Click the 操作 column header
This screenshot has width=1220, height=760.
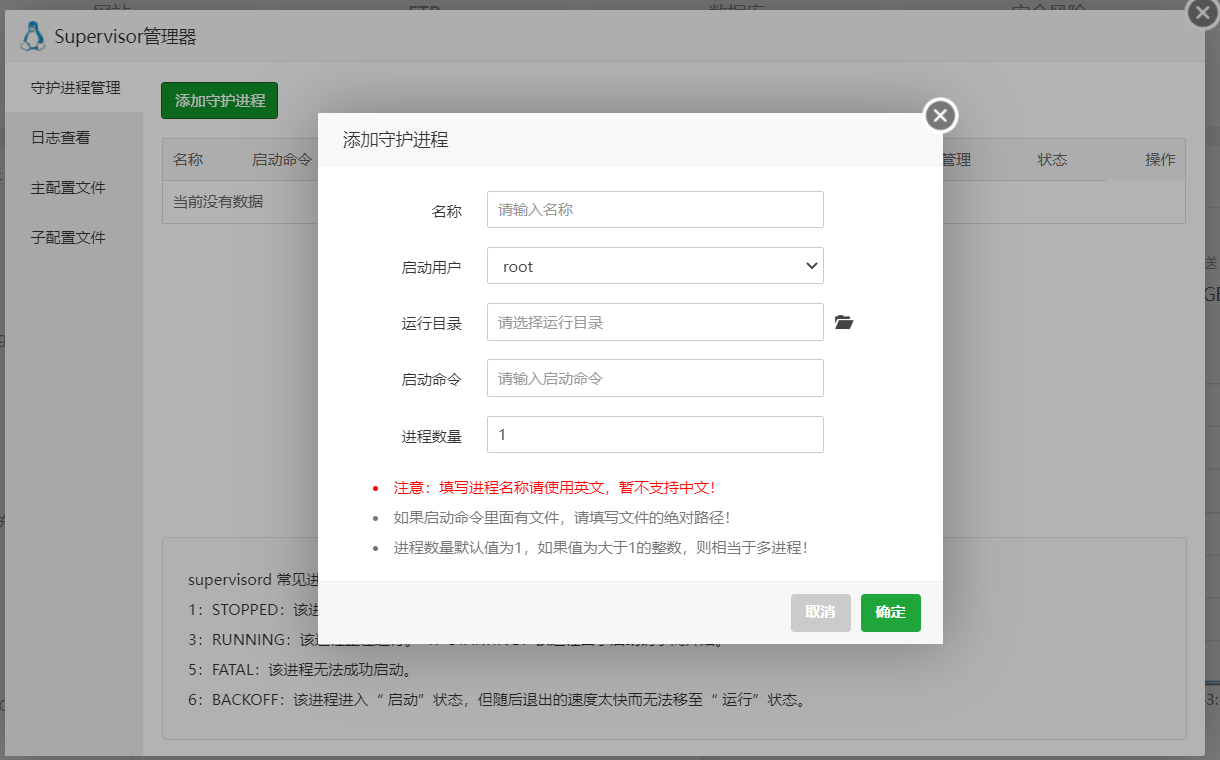pyautogui.click(x=1160, y=160)
